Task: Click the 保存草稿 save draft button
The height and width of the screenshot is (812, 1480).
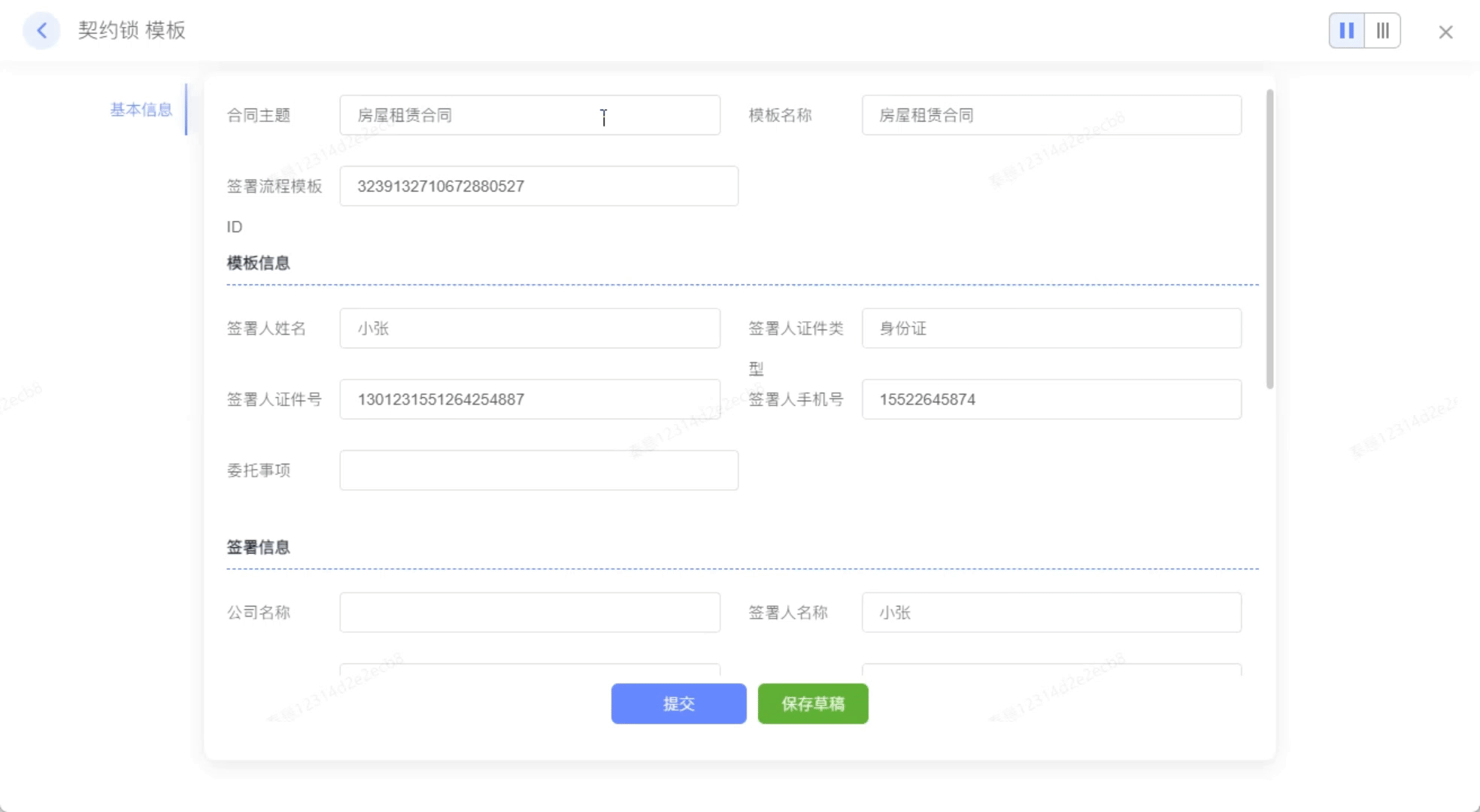Action: (x=812, y=704)
